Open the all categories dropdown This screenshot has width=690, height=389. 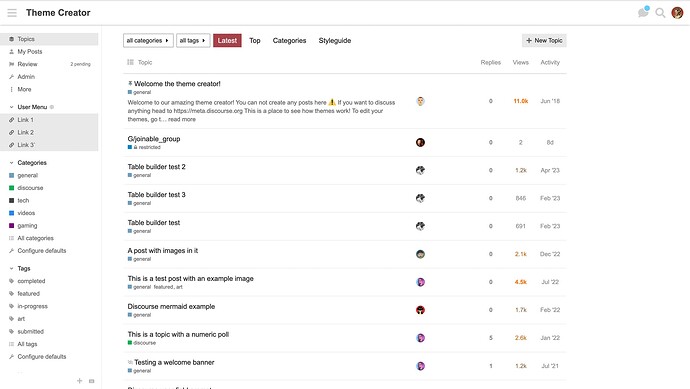tap(148, 40)
